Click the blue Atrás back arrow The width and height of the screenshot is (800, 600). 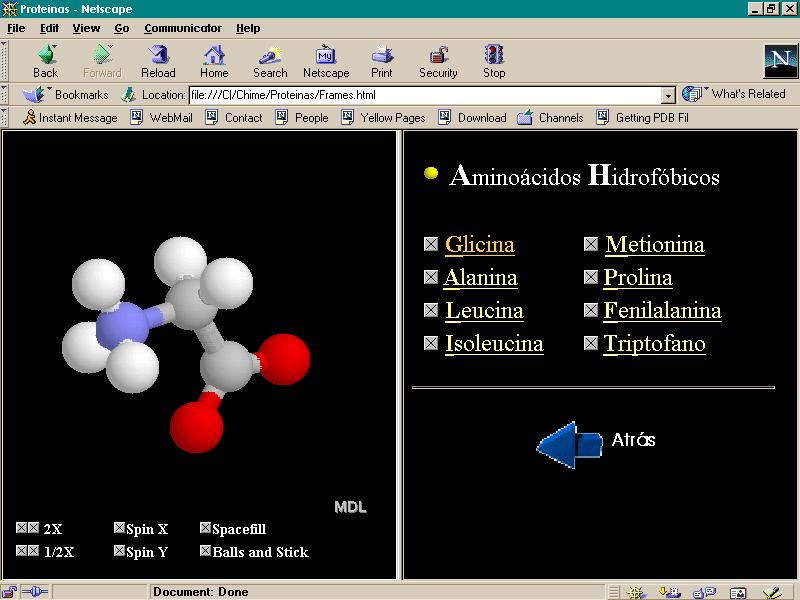click(569, 442)
